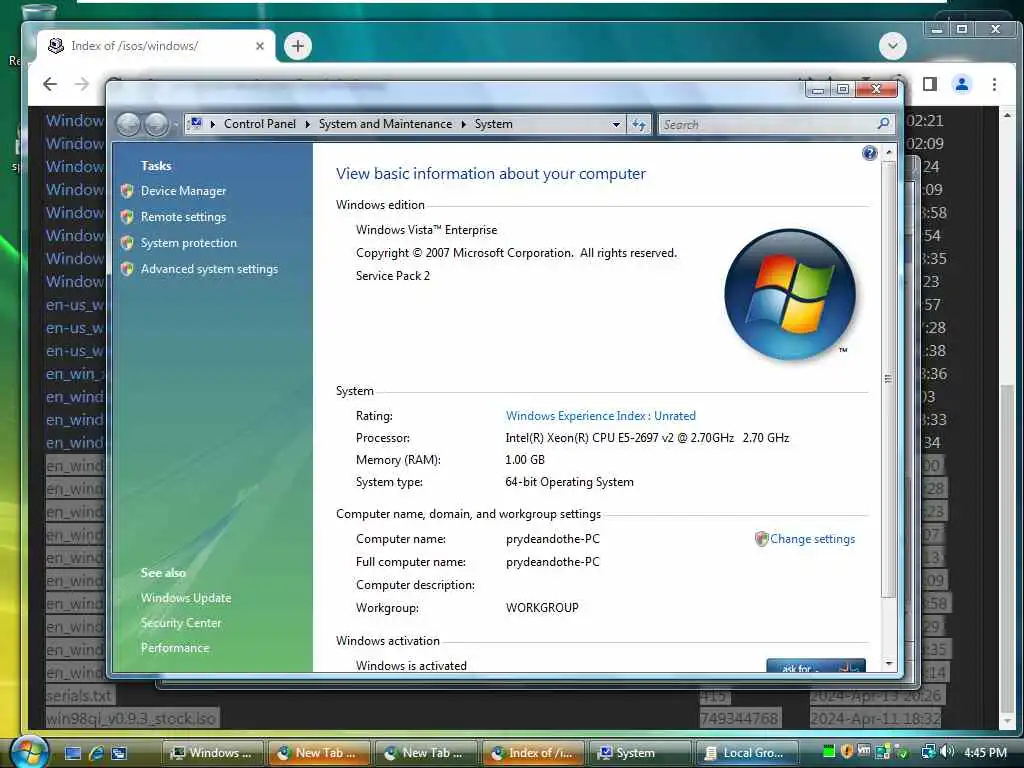Open Advanced system settings link
The width and height of the screenshot is (1024, 768).
(x=209, y=269)
